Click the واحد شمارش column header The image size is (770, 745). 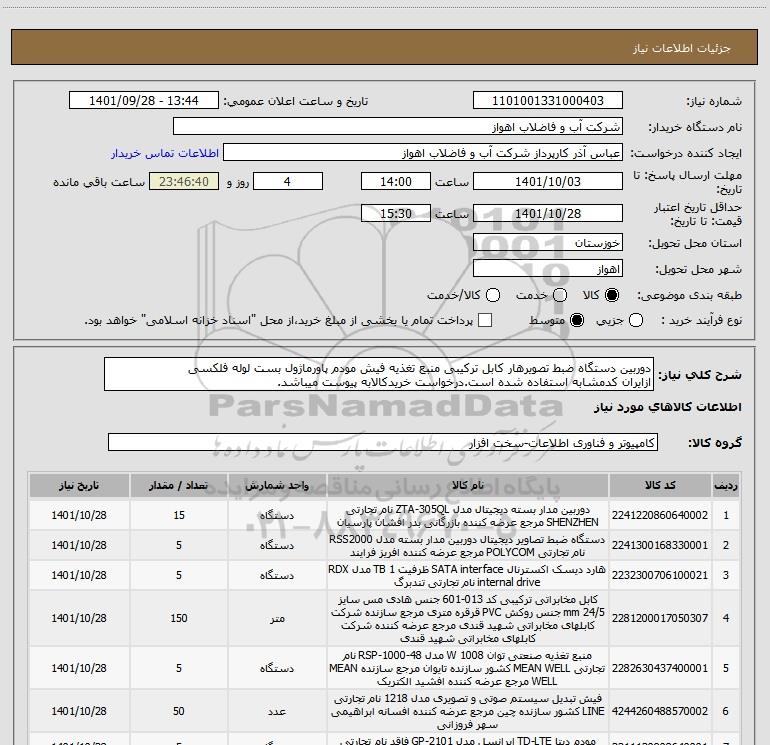point(277,486)
